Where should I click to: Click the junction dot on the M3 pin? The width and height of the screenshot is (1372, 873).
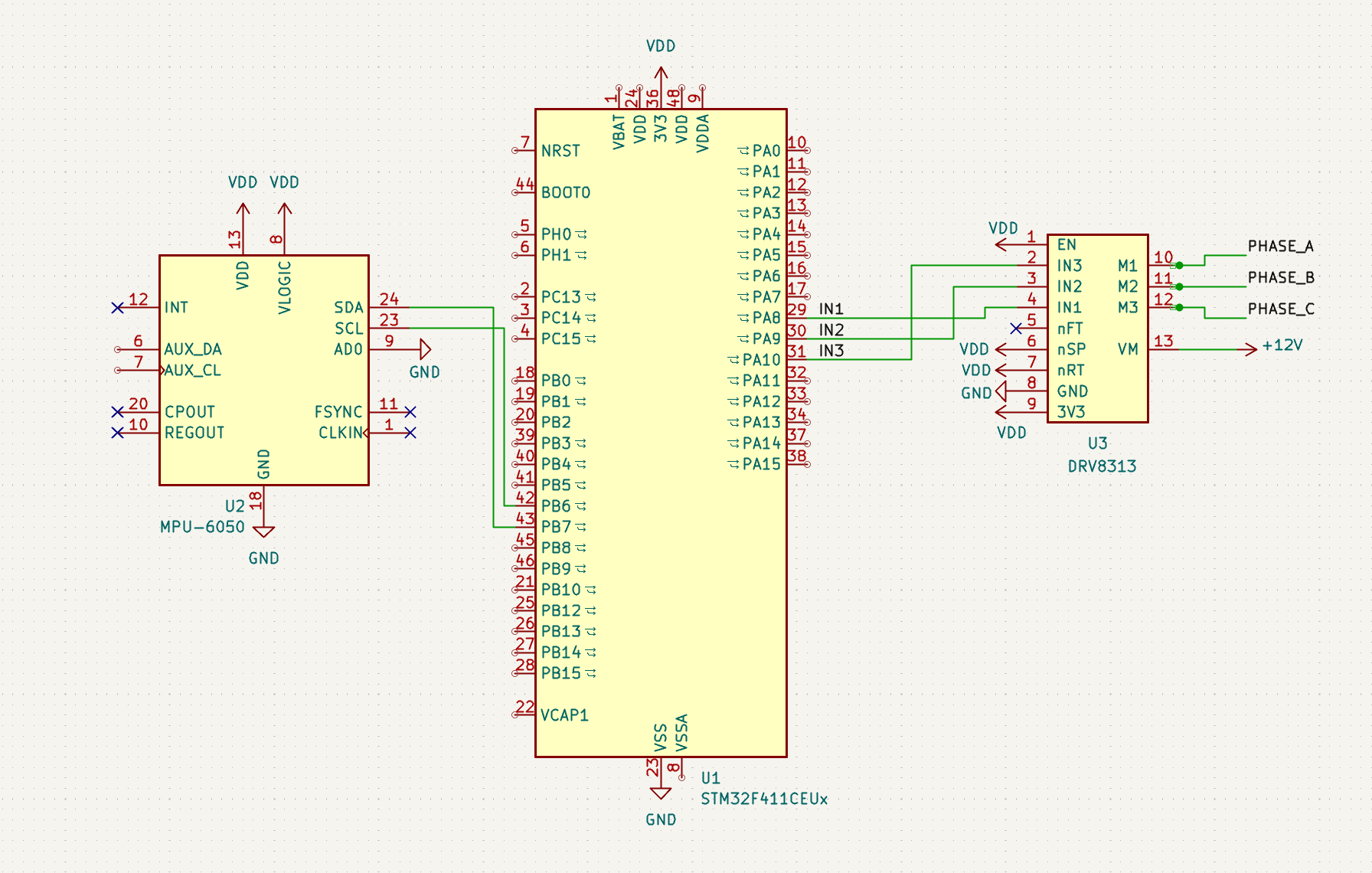pyautogui.click(x=1179, y=307)
